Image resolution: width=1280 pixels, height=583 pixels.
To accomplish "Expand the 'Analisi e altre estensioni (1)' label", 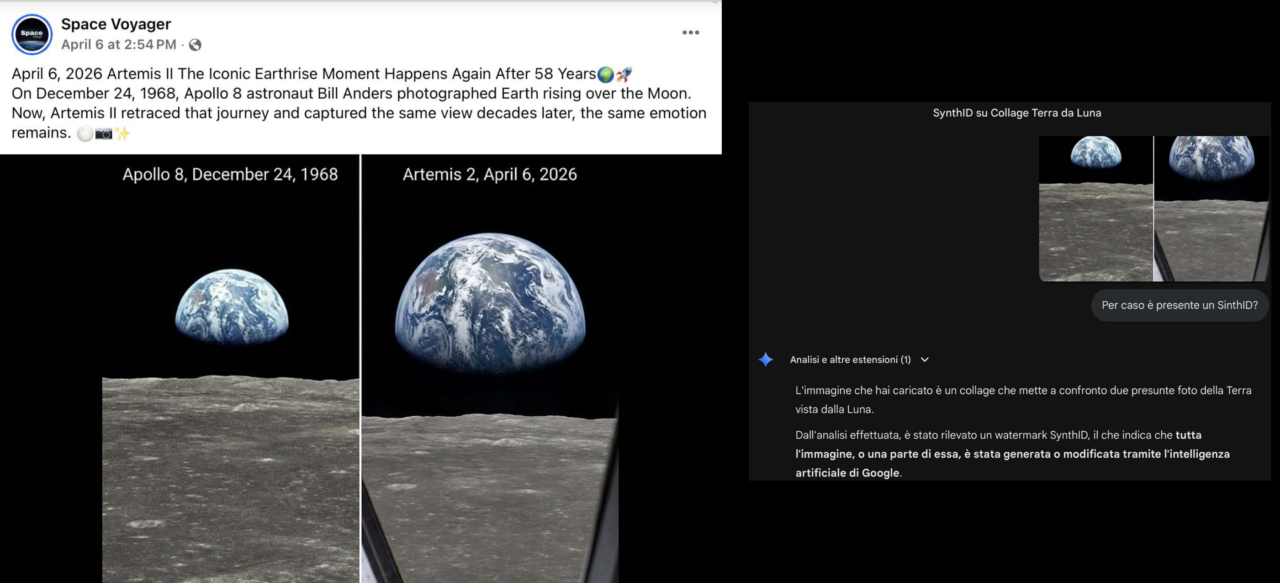I will 850,359.
